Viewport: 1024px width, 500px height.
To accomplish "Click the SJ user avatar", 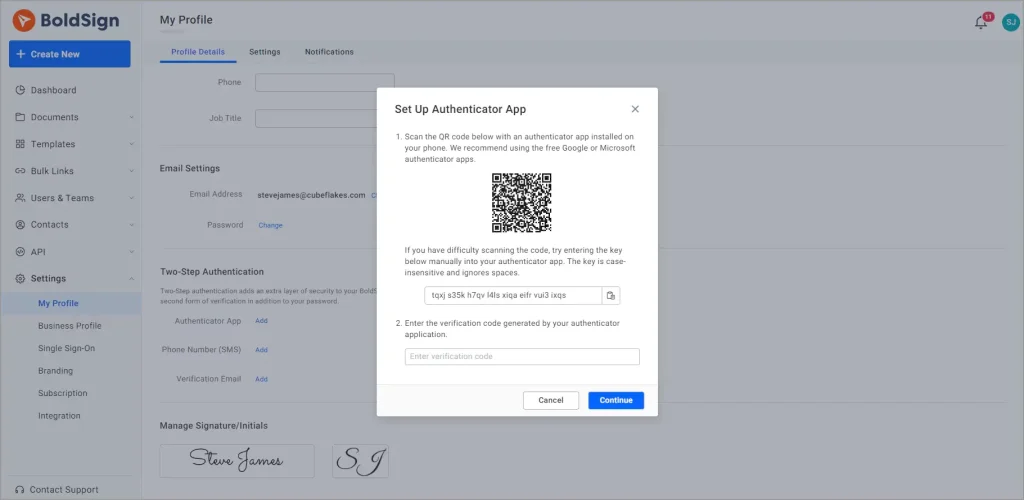I will (1009, 22).
